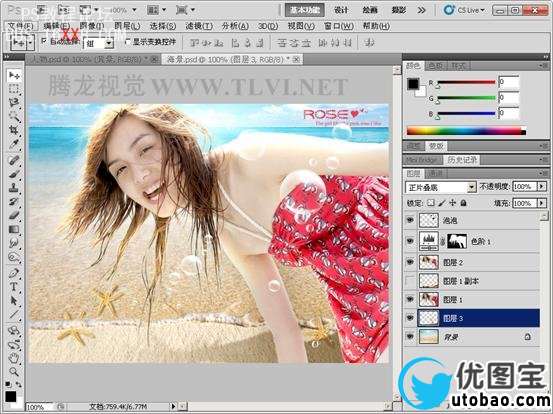The image size is (553, 414).
Task: Select the Line shape tool
Action: (14, 314)
